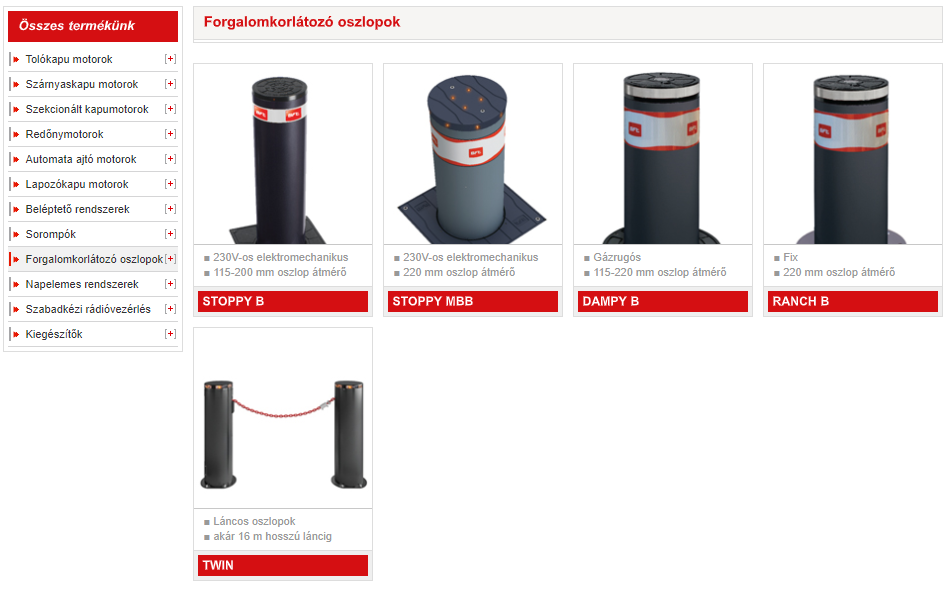Click the plus icon next to Szabadkézi rádióvezérlés
Image resolution: width=951 pixels, height=589 pixels.
pyautogui.click(x=170, y=309)
